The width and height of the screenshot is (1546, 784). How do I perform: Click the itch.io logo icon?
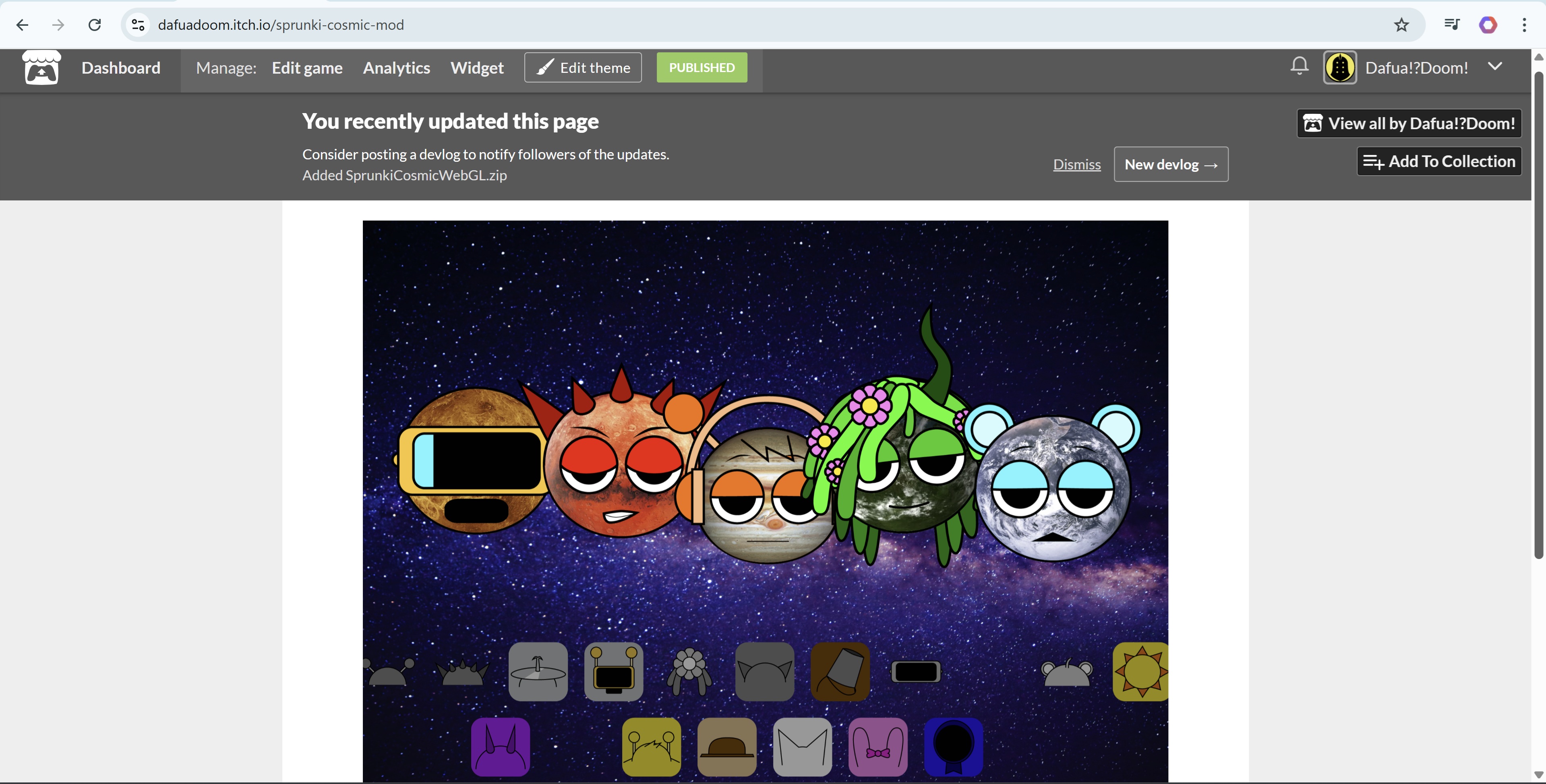(x=41, y=67)
